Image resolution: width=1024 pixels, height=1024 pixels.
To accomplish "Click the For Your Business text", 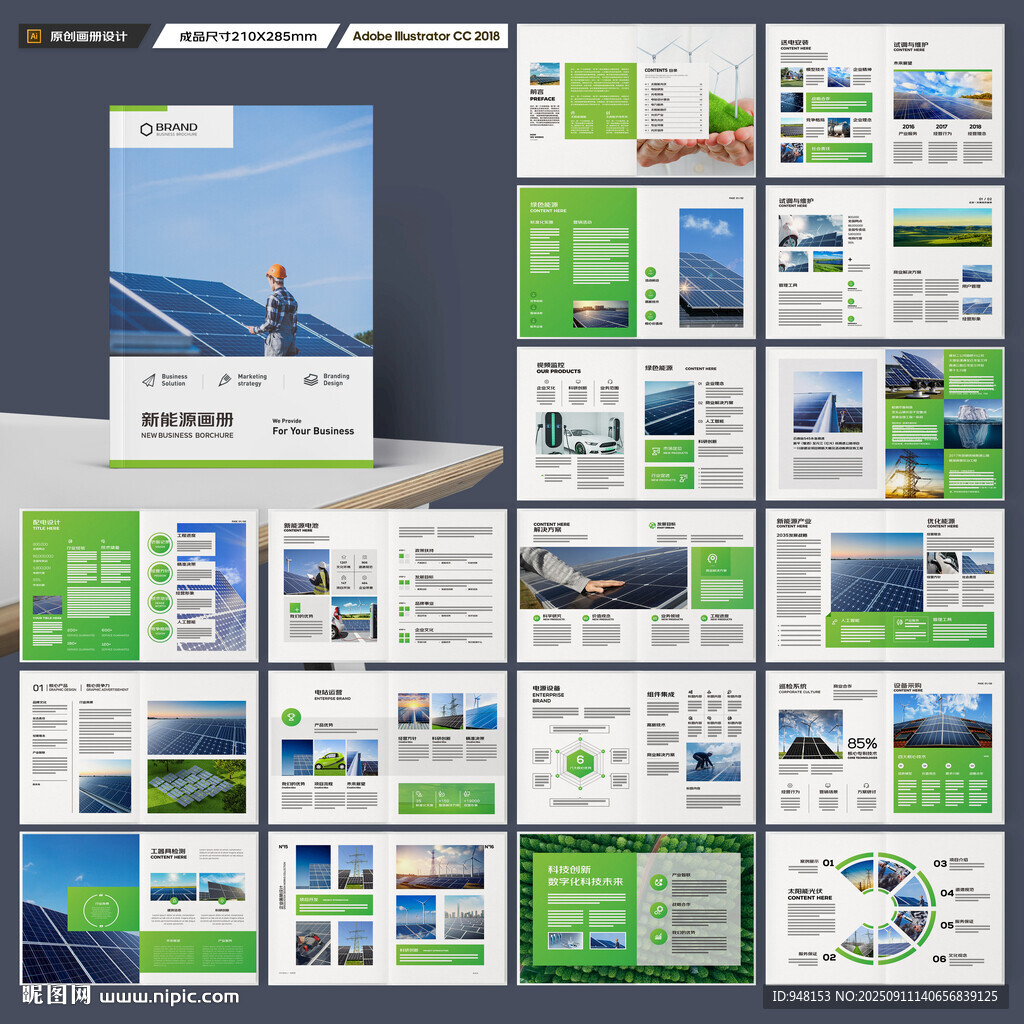I will point(313,431).
